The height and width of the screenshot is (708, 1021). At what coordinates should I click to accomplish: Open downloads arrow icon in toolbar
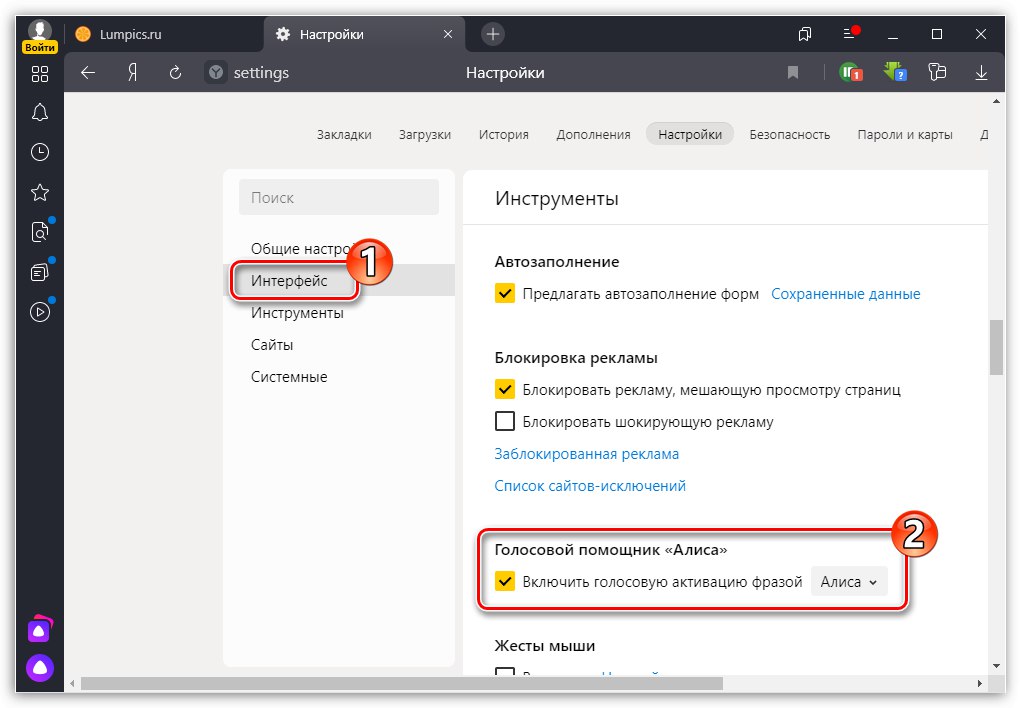click(x=981, y=72)
